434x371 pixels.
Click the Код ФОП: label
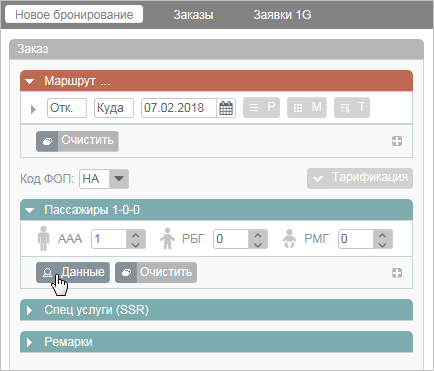47,179
